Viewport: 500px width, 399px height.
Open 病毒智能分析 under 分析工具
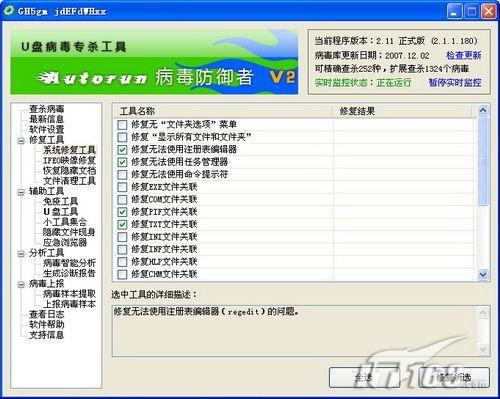69,263
